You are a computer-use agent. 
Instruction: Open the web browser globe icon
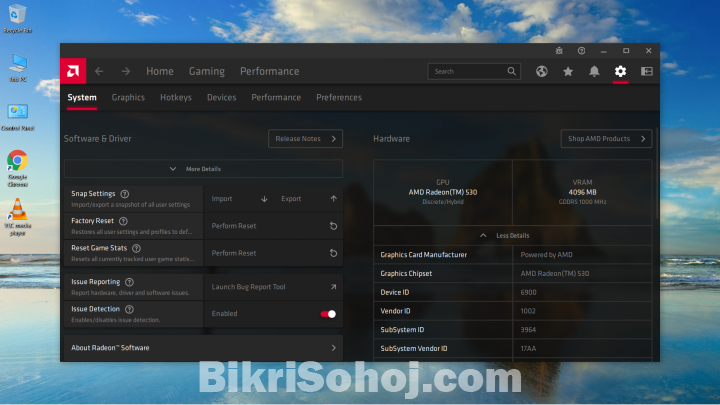pos(542,71)
